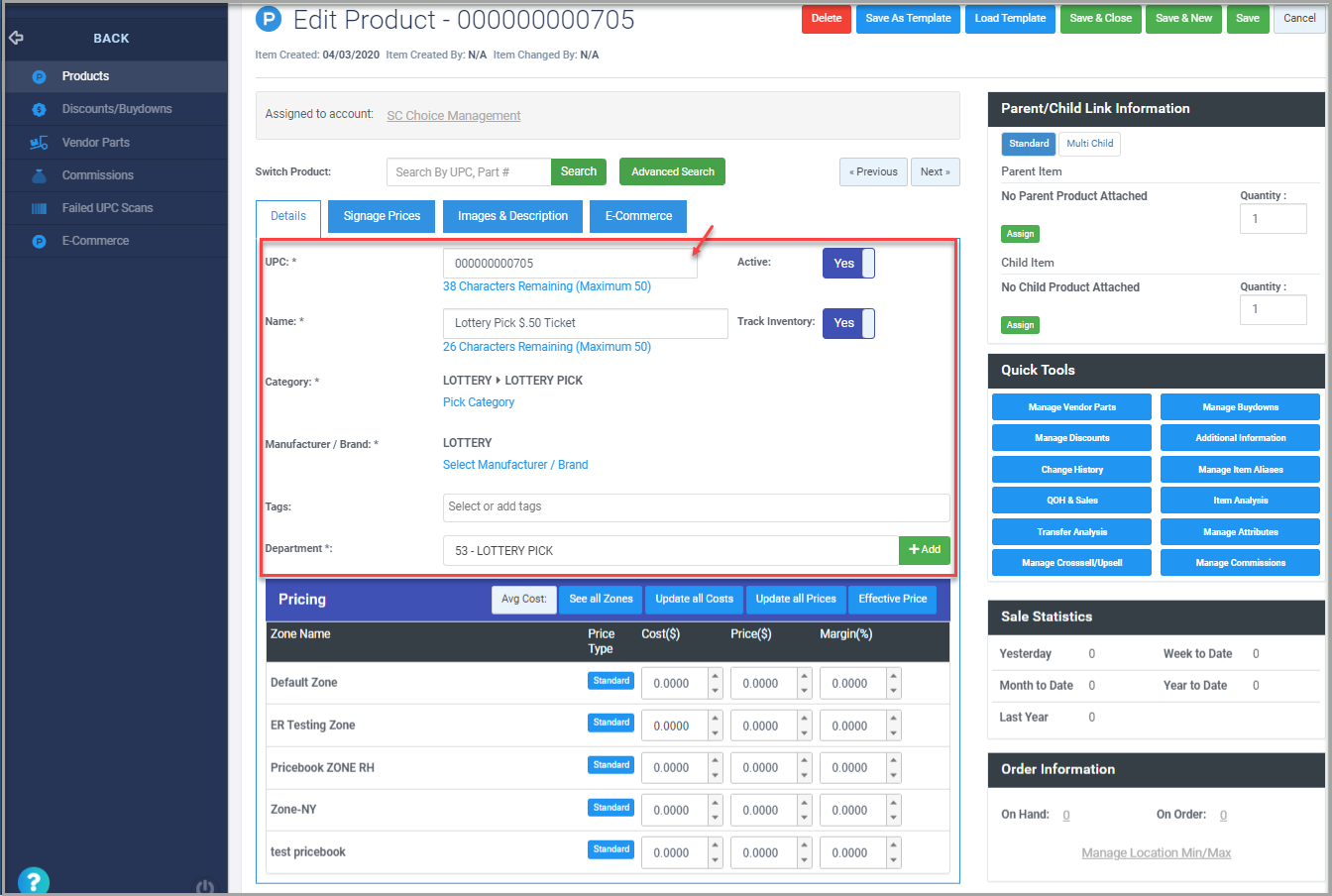Click the Commissions sidebar icon
Viewport: 1332px width, 896px height.
(x=39, y=175)
